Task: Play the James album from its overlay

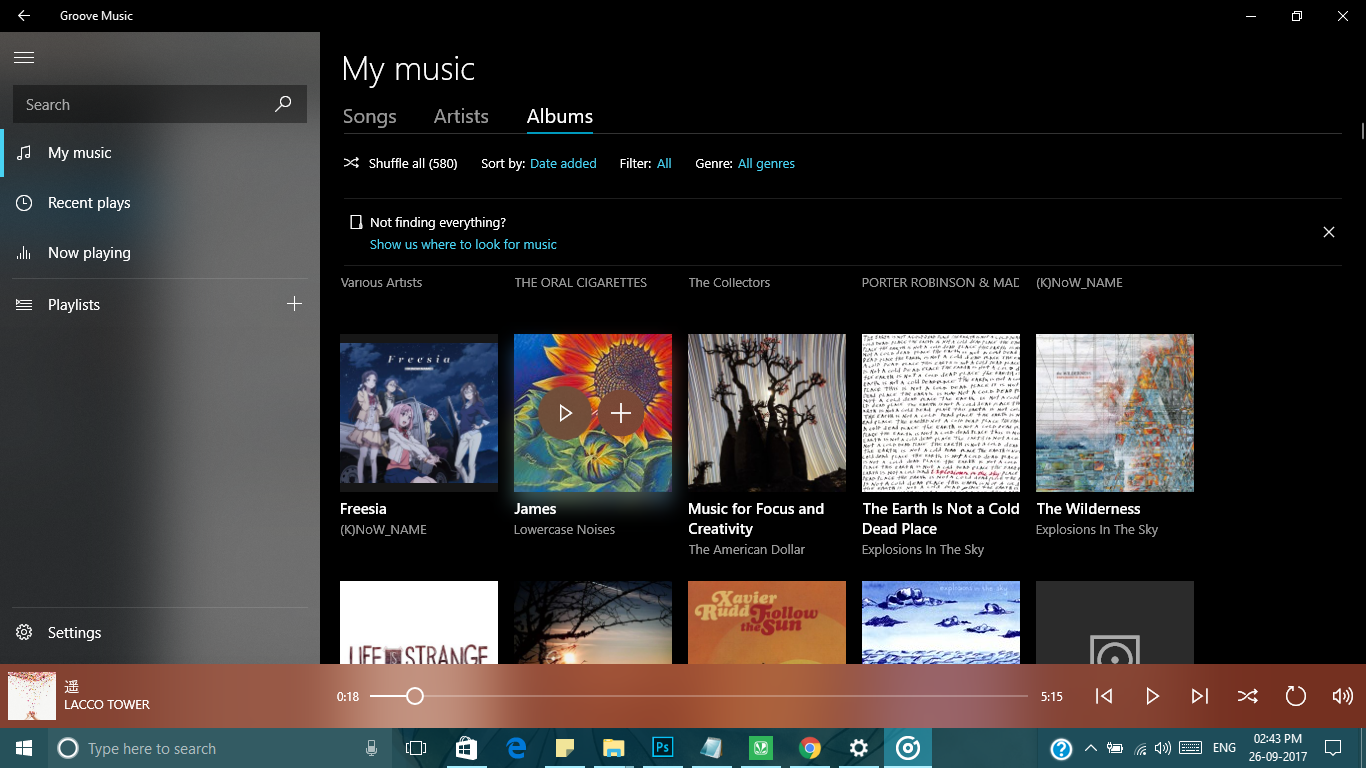Action: 565,413
